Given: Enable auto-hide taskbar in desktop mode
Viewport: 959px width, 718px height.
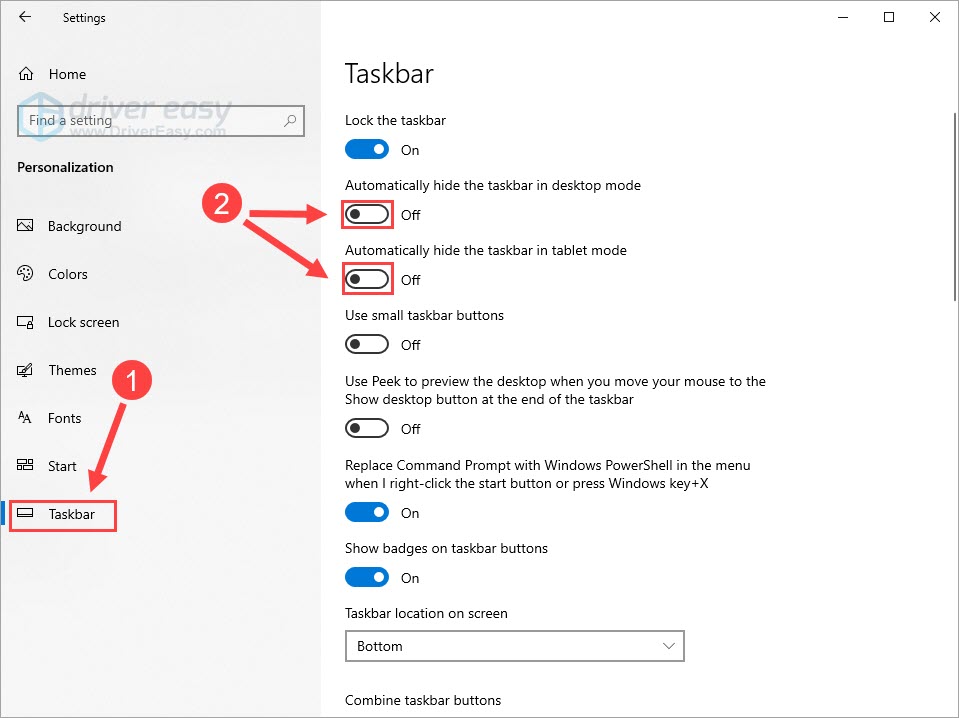Looking at the screenshot, I should (x=367, y=214).
